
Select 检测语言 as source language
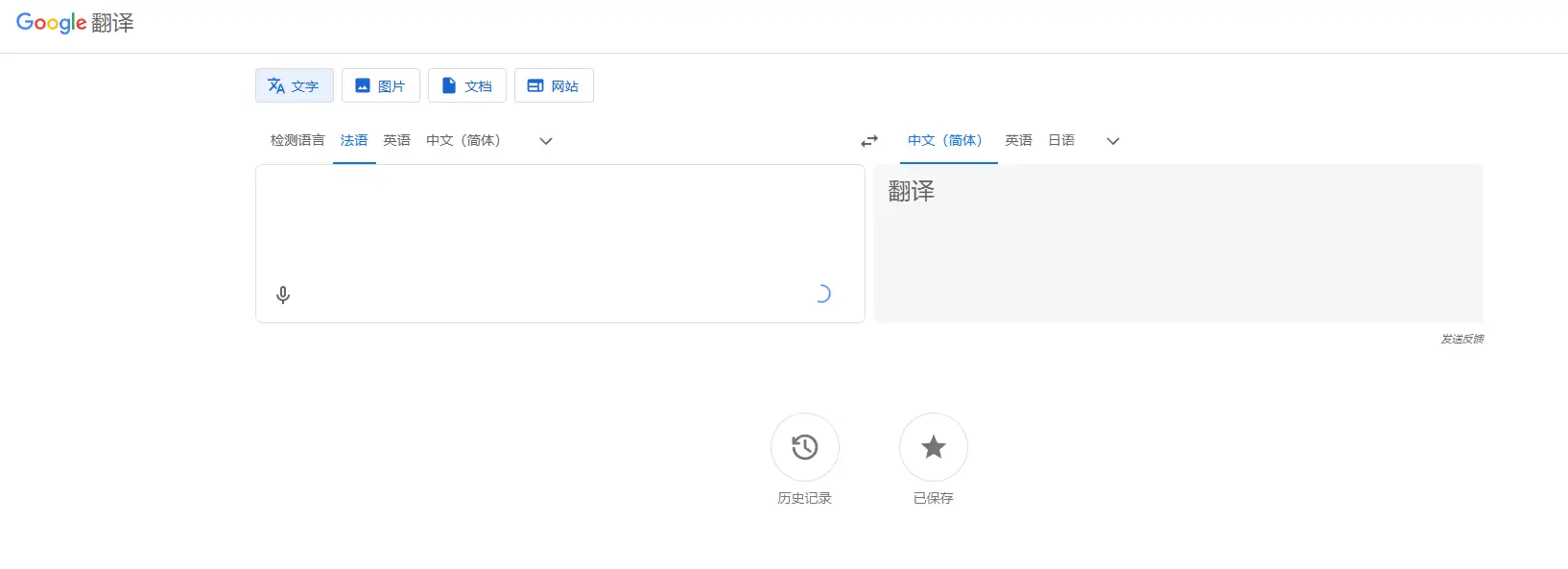pyautogui.click(x=297, y=140)
